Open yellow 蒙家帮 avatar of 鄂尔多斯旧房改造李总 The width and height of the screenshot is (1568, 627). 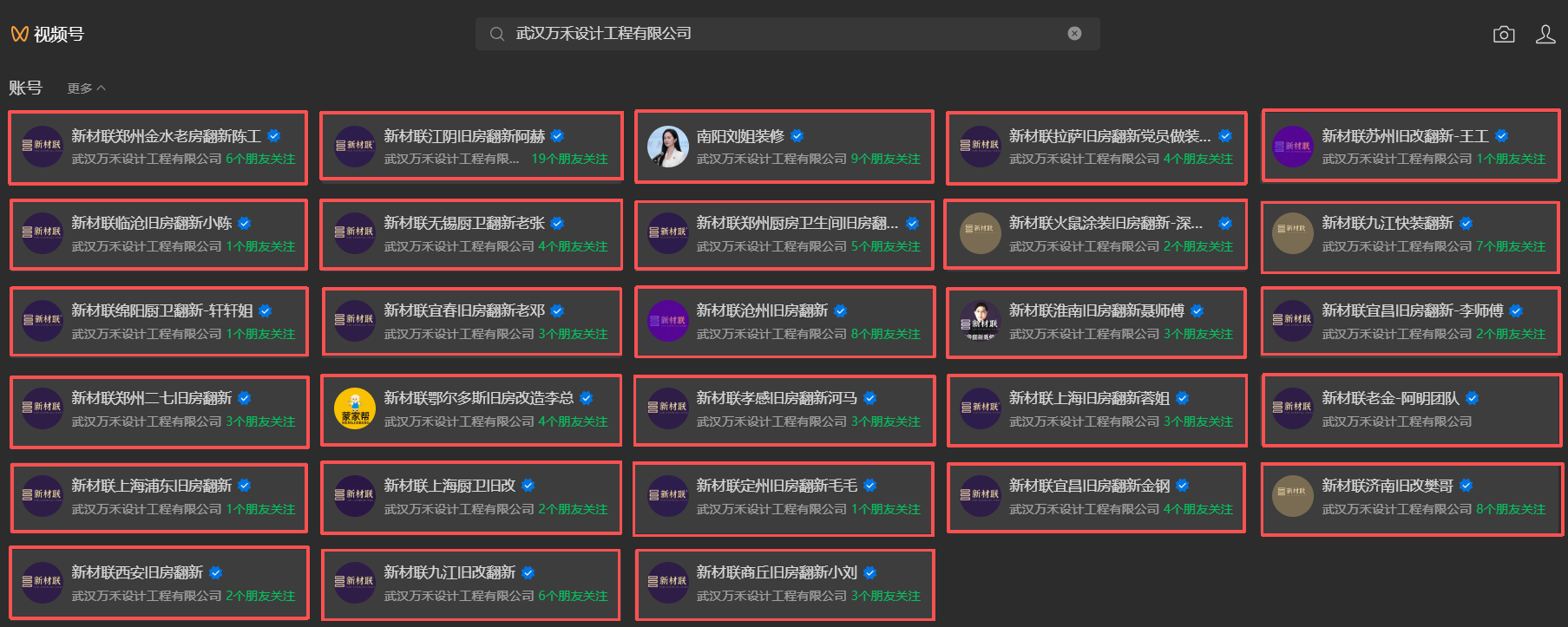tap(355, 408)
